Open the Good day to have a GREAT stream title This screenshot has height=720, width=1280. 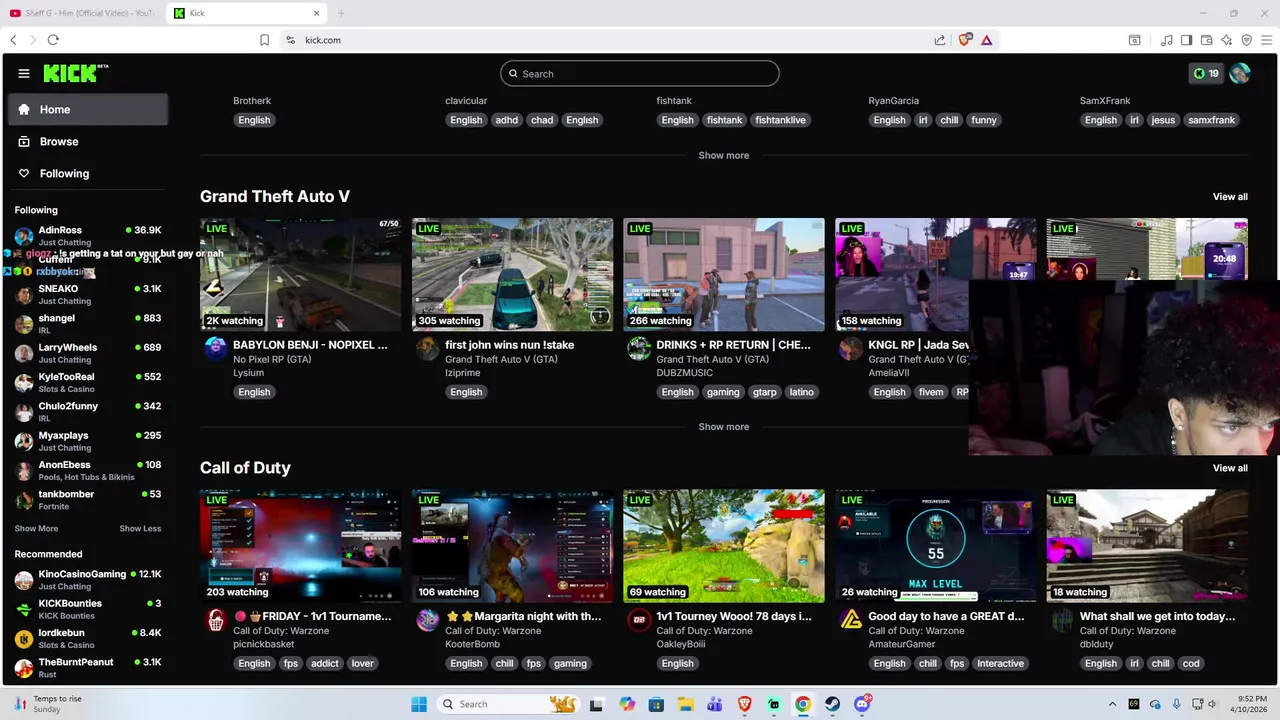tap(946, 616)
